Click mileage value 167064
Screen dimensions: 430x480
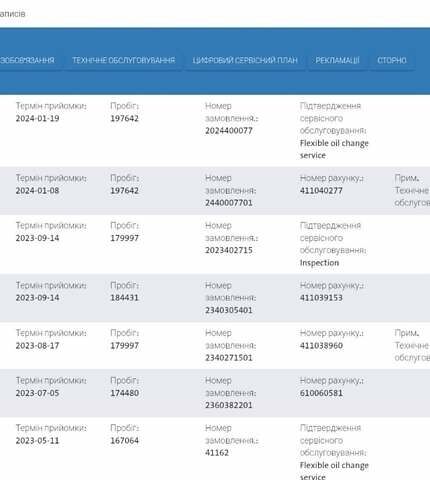[124, 441]
